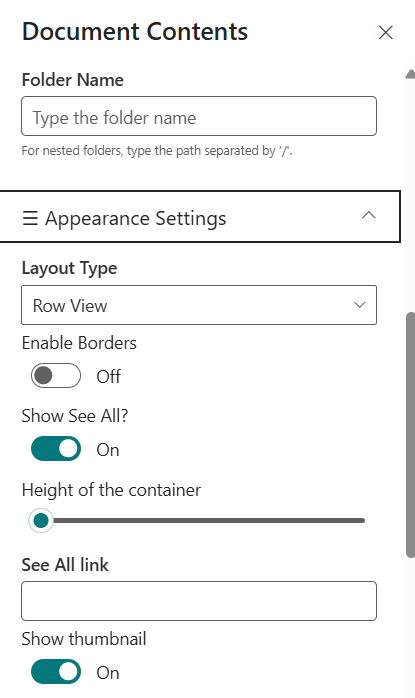Screen dimensions: 415x698
Task: Click the On label next to Show thumbnail
Action: click(108, 673)
